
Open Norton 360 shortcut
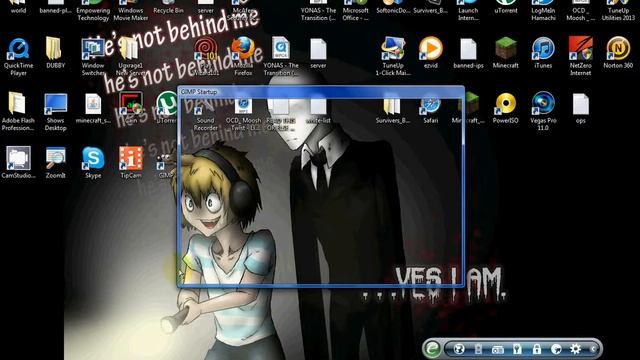tap(618, 49)
